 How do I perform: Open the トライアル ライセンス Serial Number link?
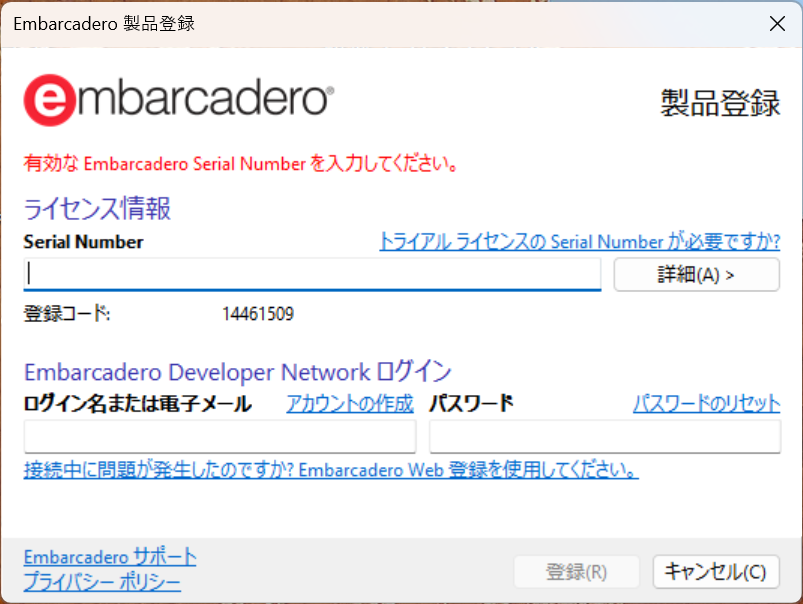579,241
